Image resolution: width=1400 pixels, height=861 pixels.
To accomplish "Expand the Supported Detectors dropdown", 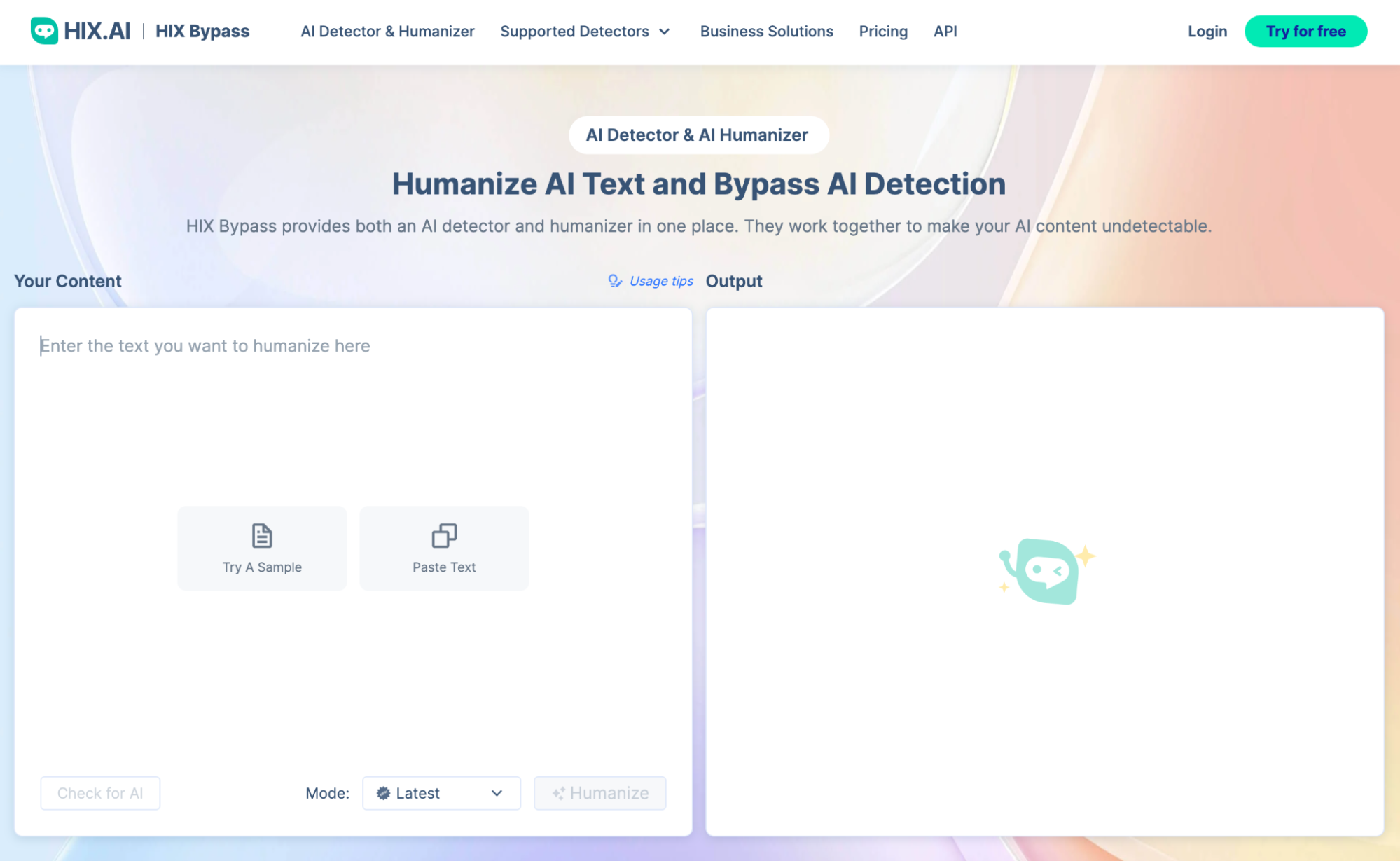I will pos(585,32).
